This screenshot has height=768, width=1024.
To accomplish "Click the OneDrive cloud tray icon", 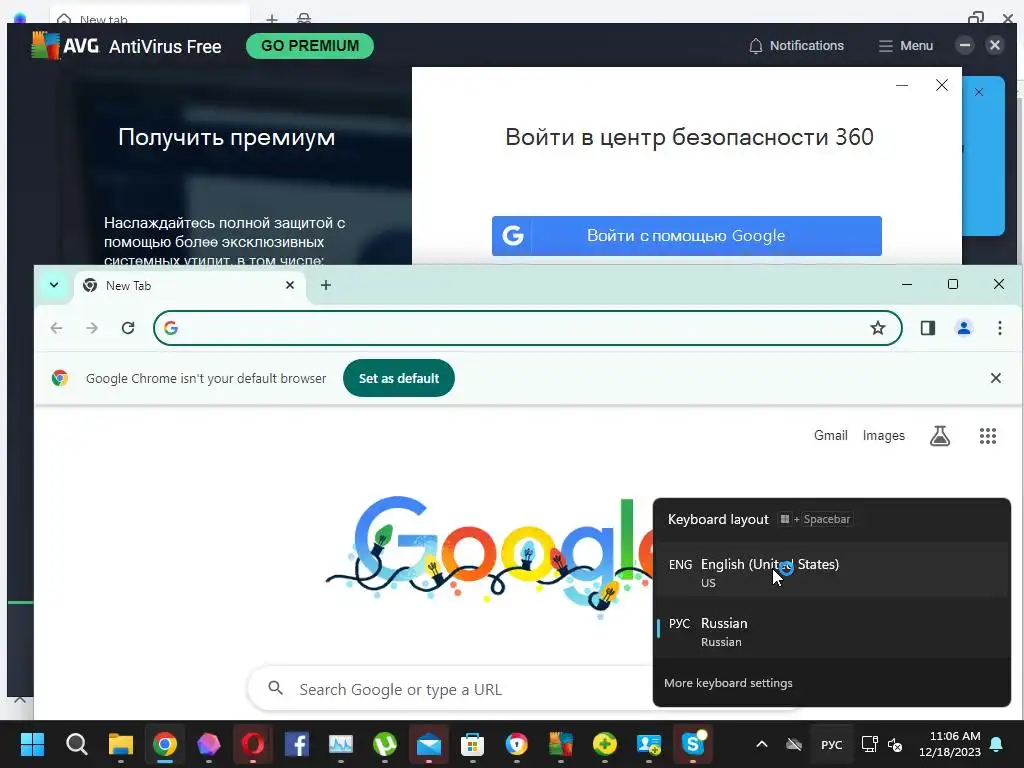I will click(794, 744).
